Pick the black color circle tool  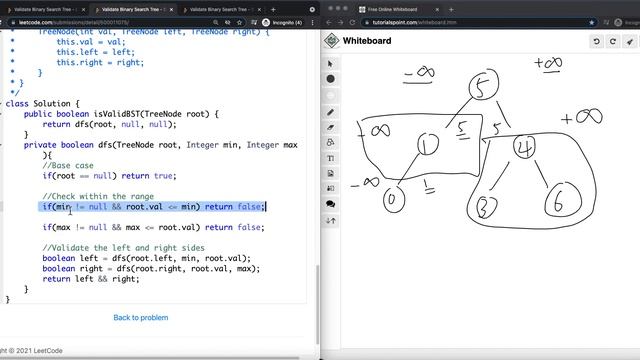coord(331,79)
